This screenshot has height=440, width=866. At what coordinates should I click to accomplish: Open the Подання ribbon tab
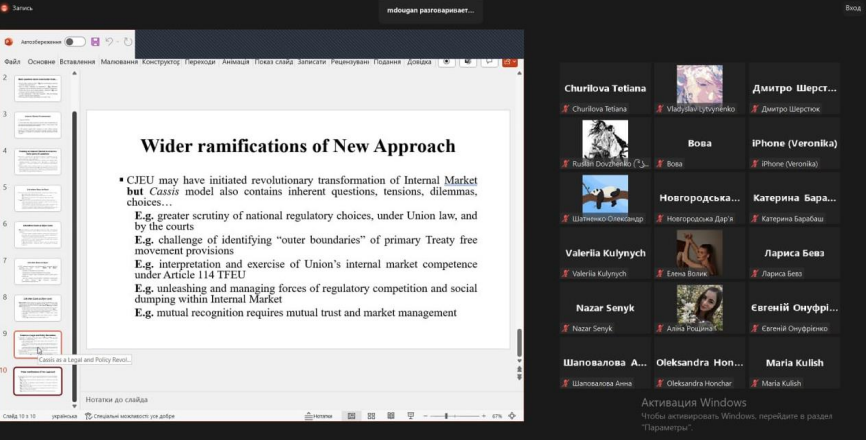pos(387,62)
